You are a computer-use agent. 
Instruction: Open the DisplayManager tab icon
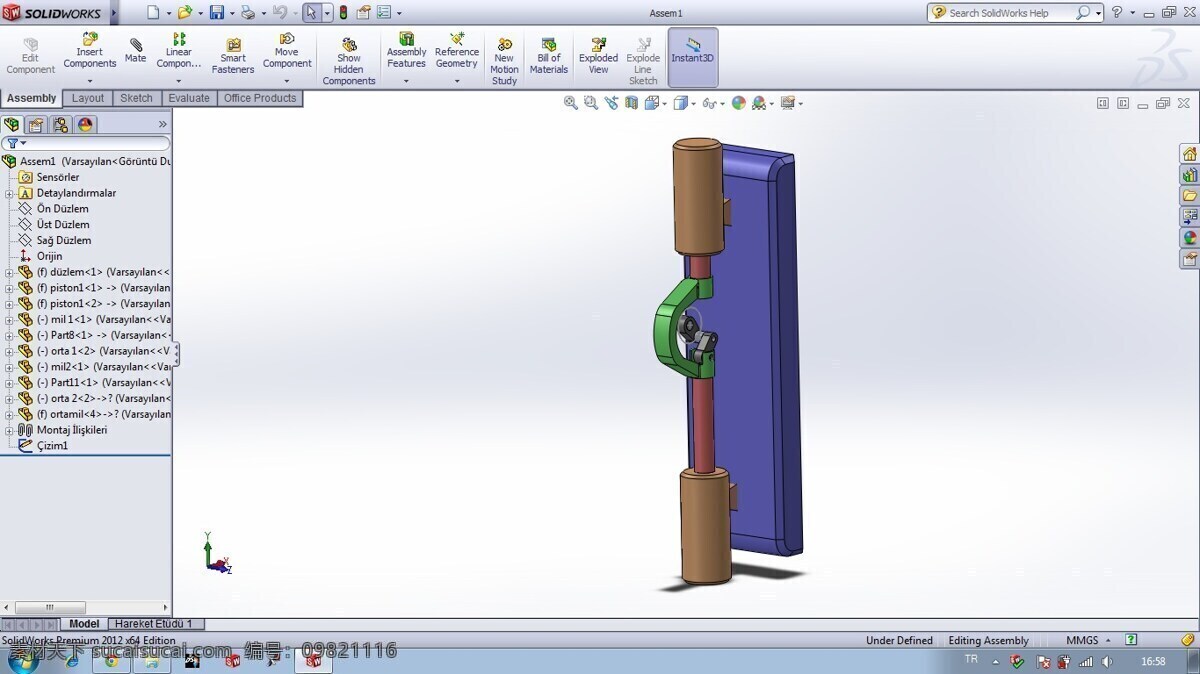click(x=86, y=125)
